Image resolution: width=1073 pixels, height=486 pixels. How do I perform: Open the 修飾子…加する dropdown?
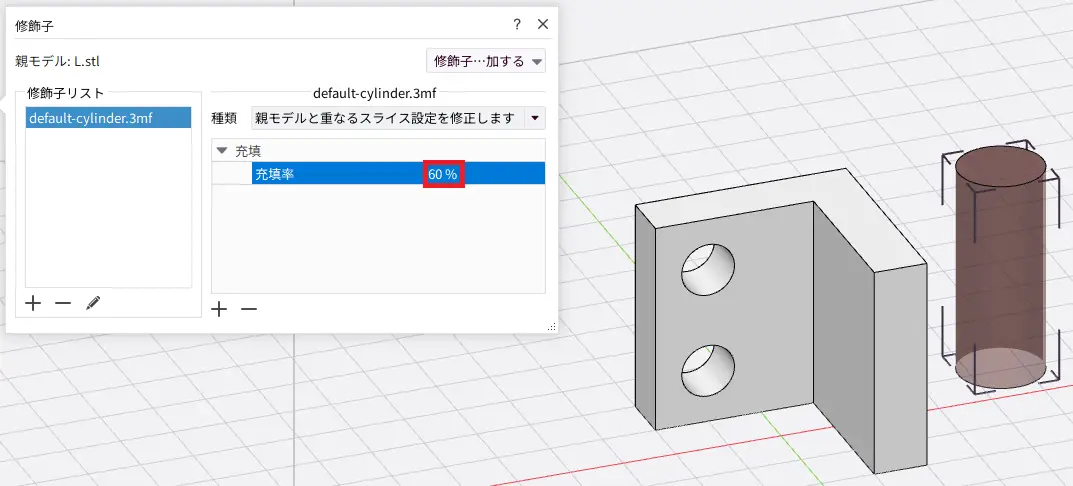[486, 61]
